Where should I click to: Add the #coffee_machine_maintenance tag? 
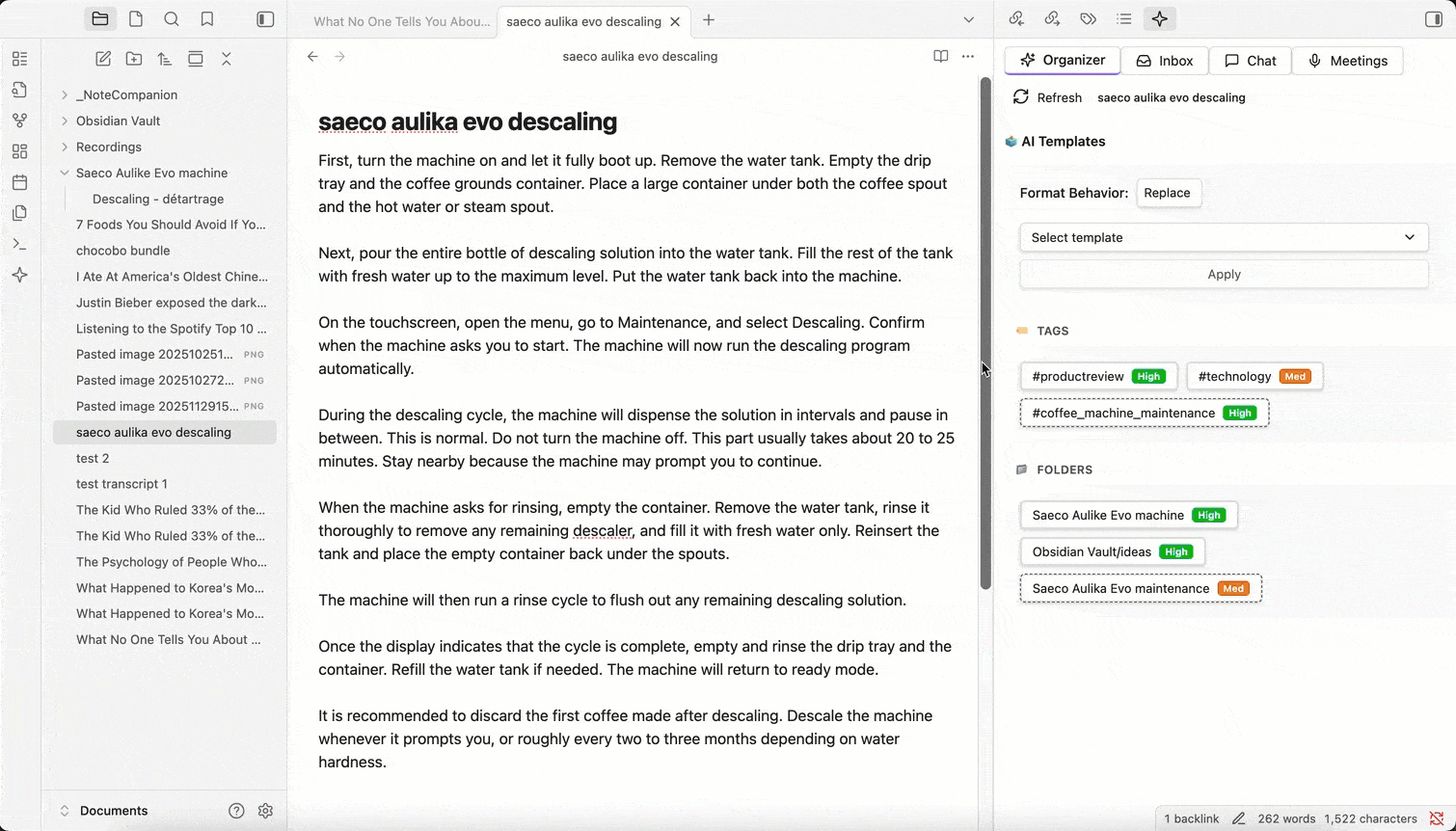pos(1144,413)
